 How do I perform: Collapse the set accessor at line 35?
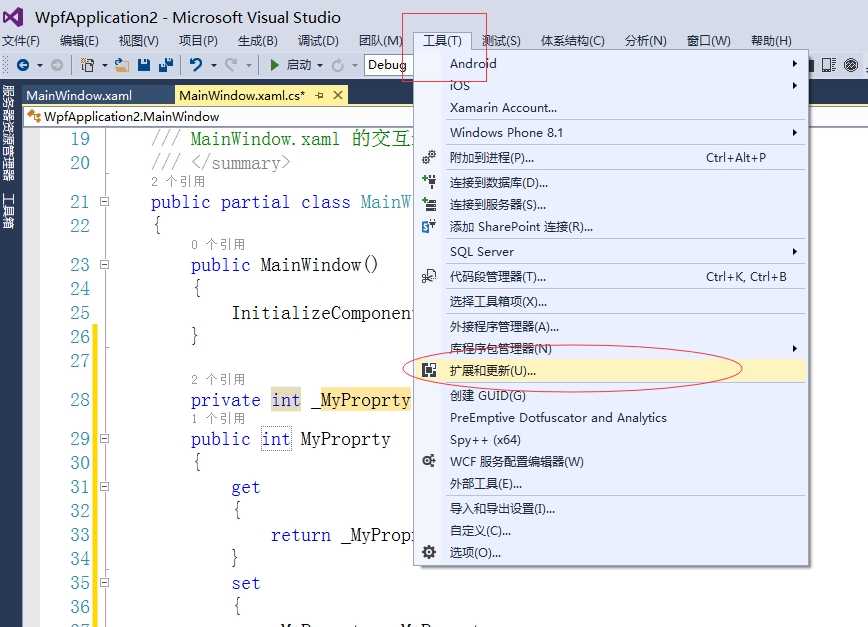pos(104,583)
